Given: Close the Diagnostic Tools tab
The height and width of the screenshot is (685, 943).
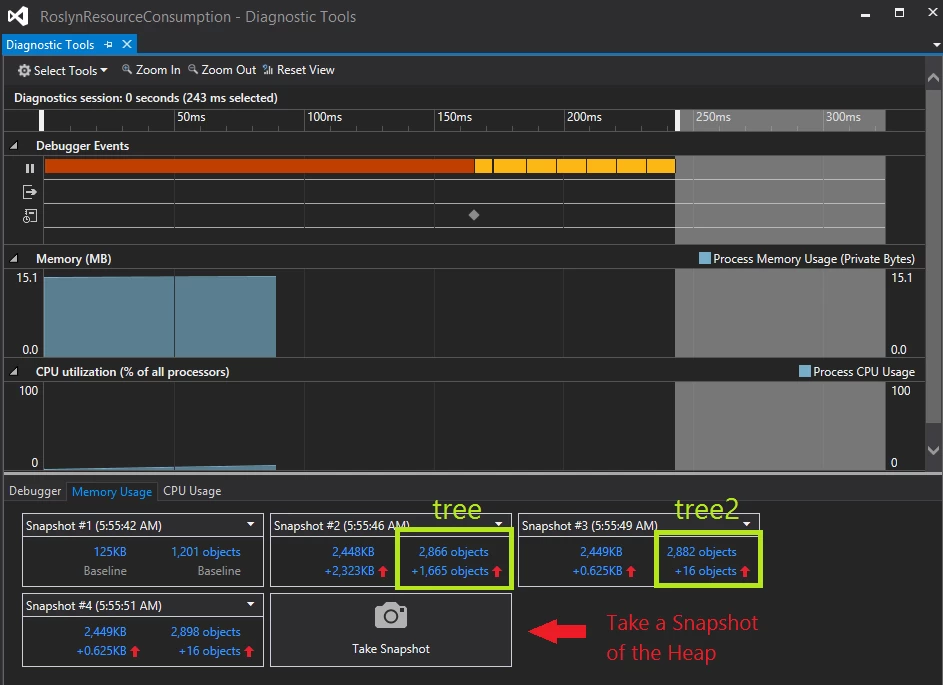Looking at the screenshot, I should click(127, 44).
